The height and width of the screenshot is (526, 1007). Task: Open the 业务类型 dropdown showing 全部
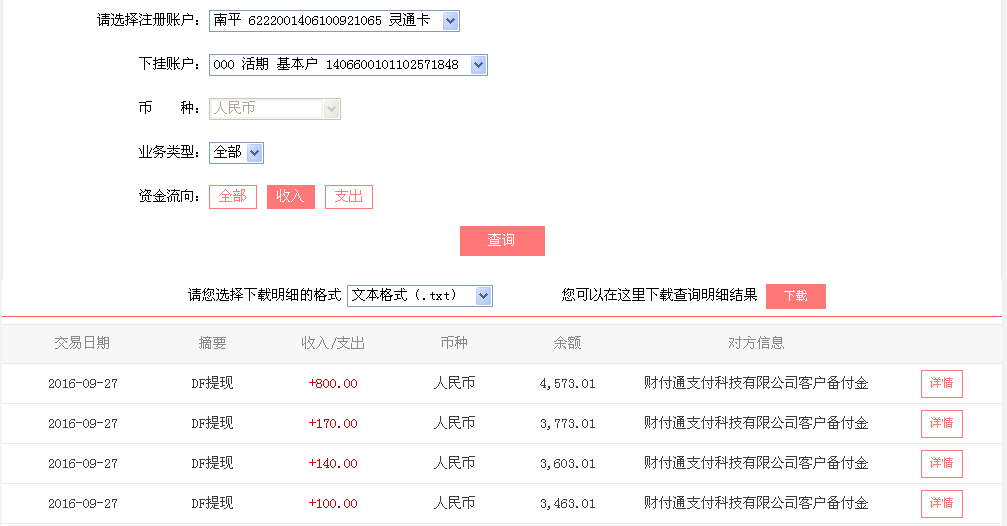click(x=236, y=153)
